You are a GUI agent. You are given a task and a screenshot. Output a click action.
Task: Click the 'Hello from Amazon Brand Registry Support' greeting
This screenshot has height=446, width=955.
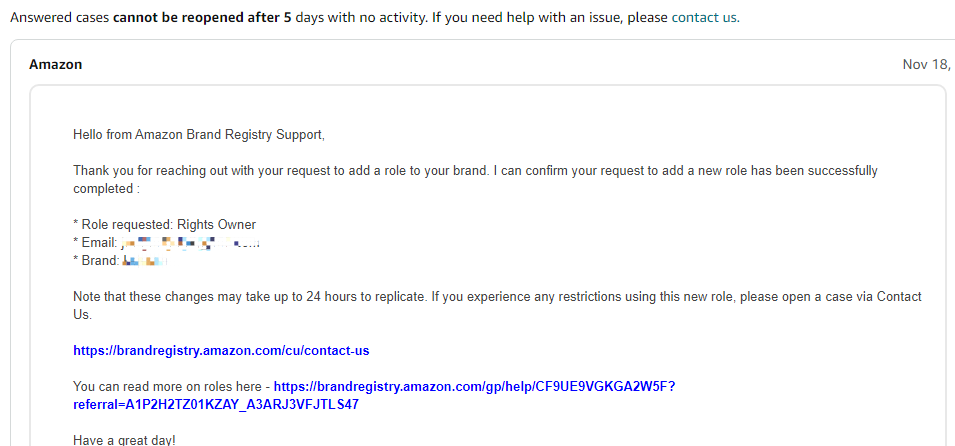199,135
